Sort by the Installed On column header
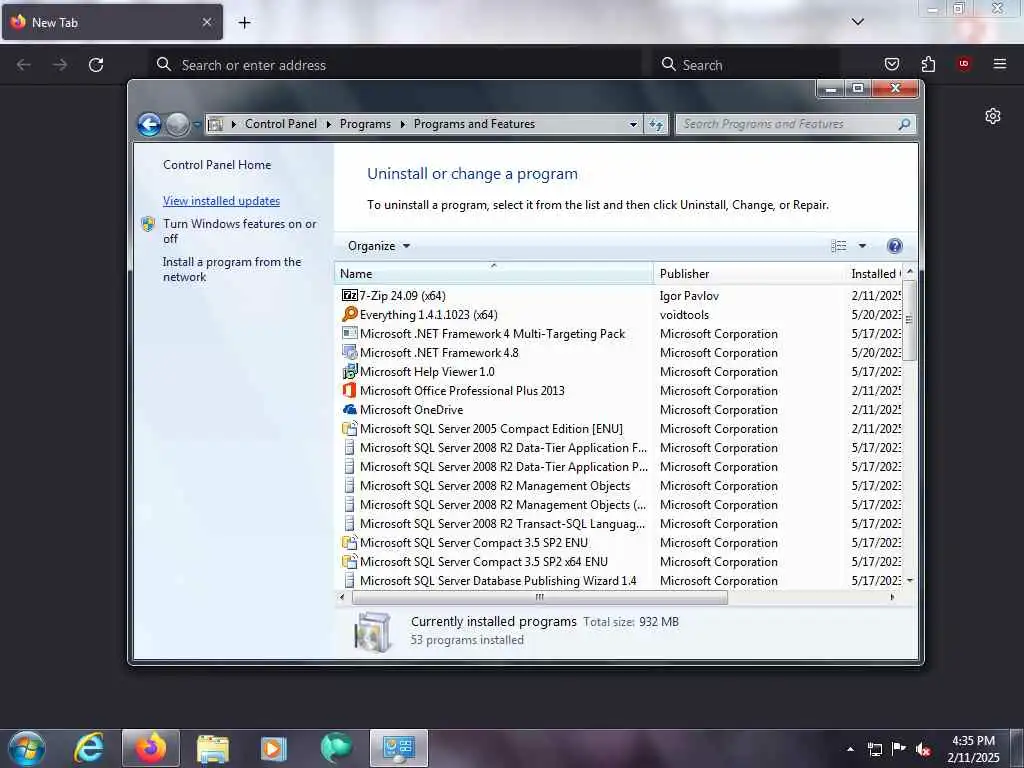This screenshot has height=768, width=1024. tap(874, 274)
